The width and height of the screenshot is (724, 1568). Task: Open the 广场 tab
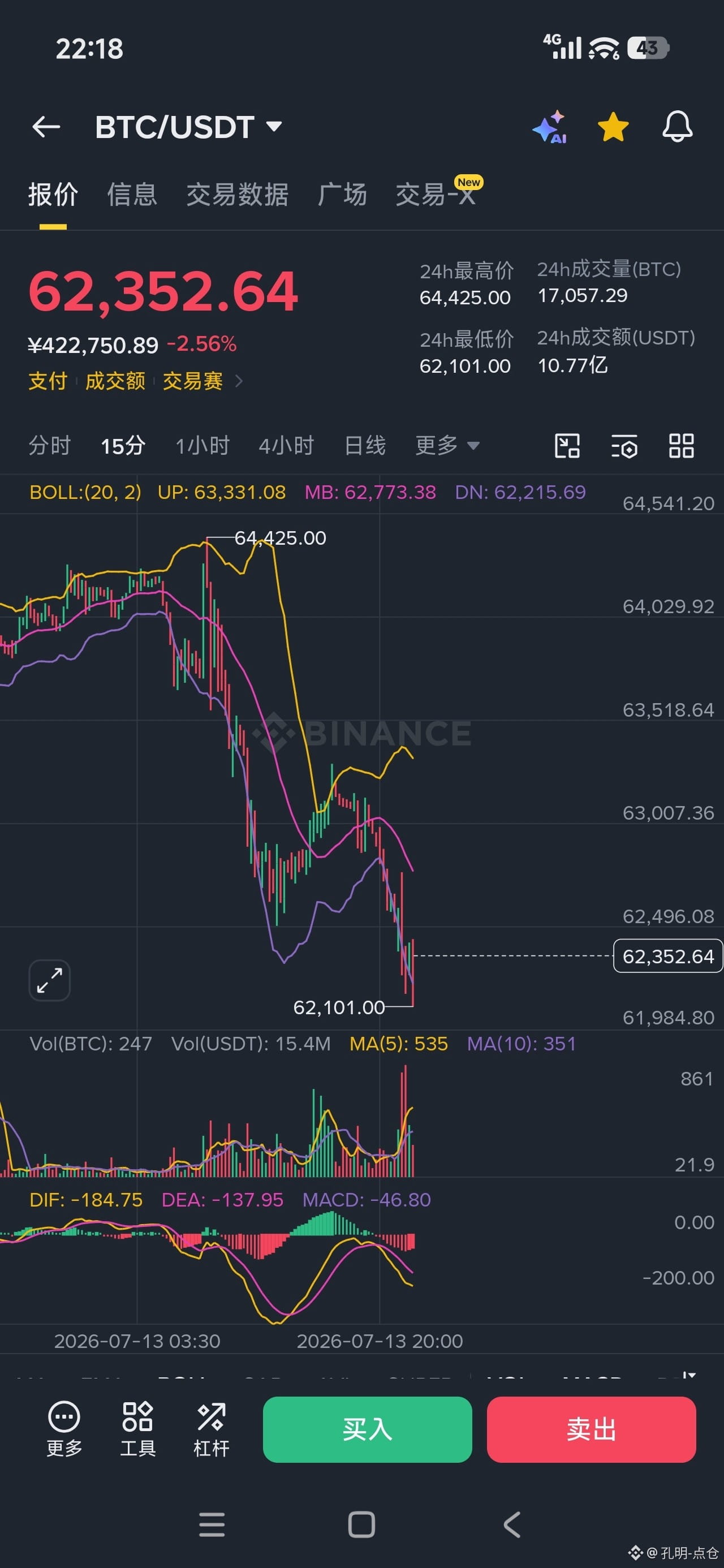coord(342,195)
